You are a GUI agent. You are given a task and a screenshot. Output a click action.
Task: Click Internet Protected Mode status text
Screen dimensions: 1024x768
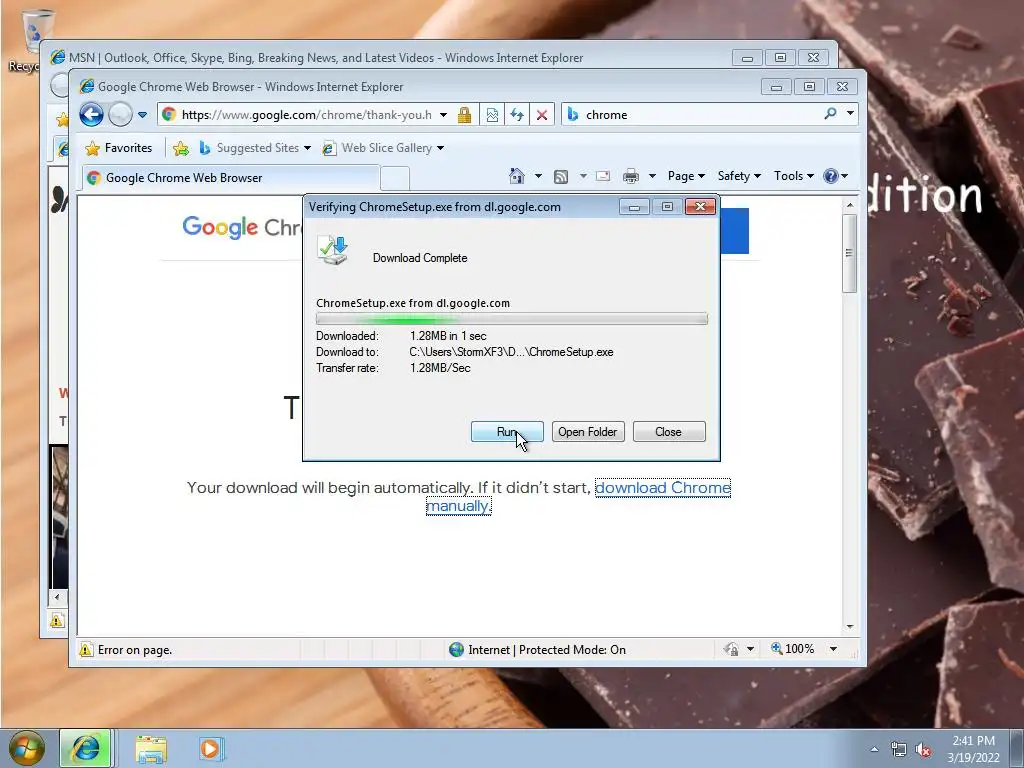[547, 650]
